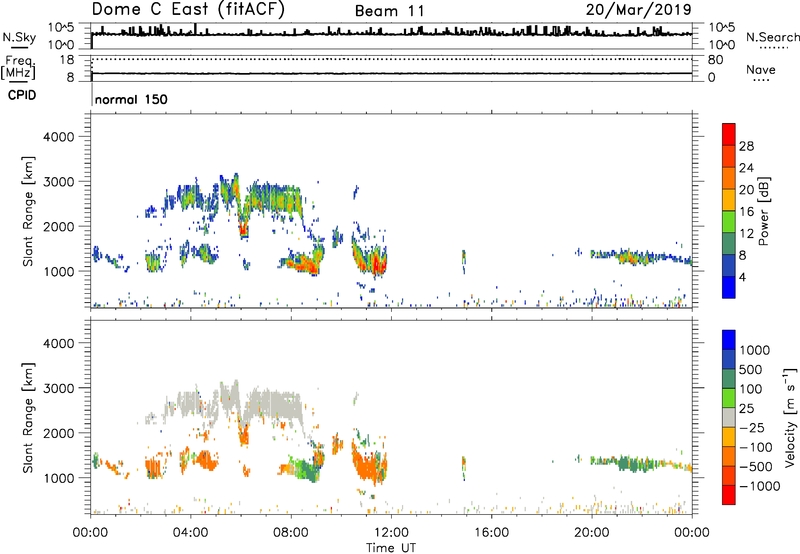This screenshot has width=800, height=554.
Task: Click the '20:00' time tick label
Action: point(591,533)
